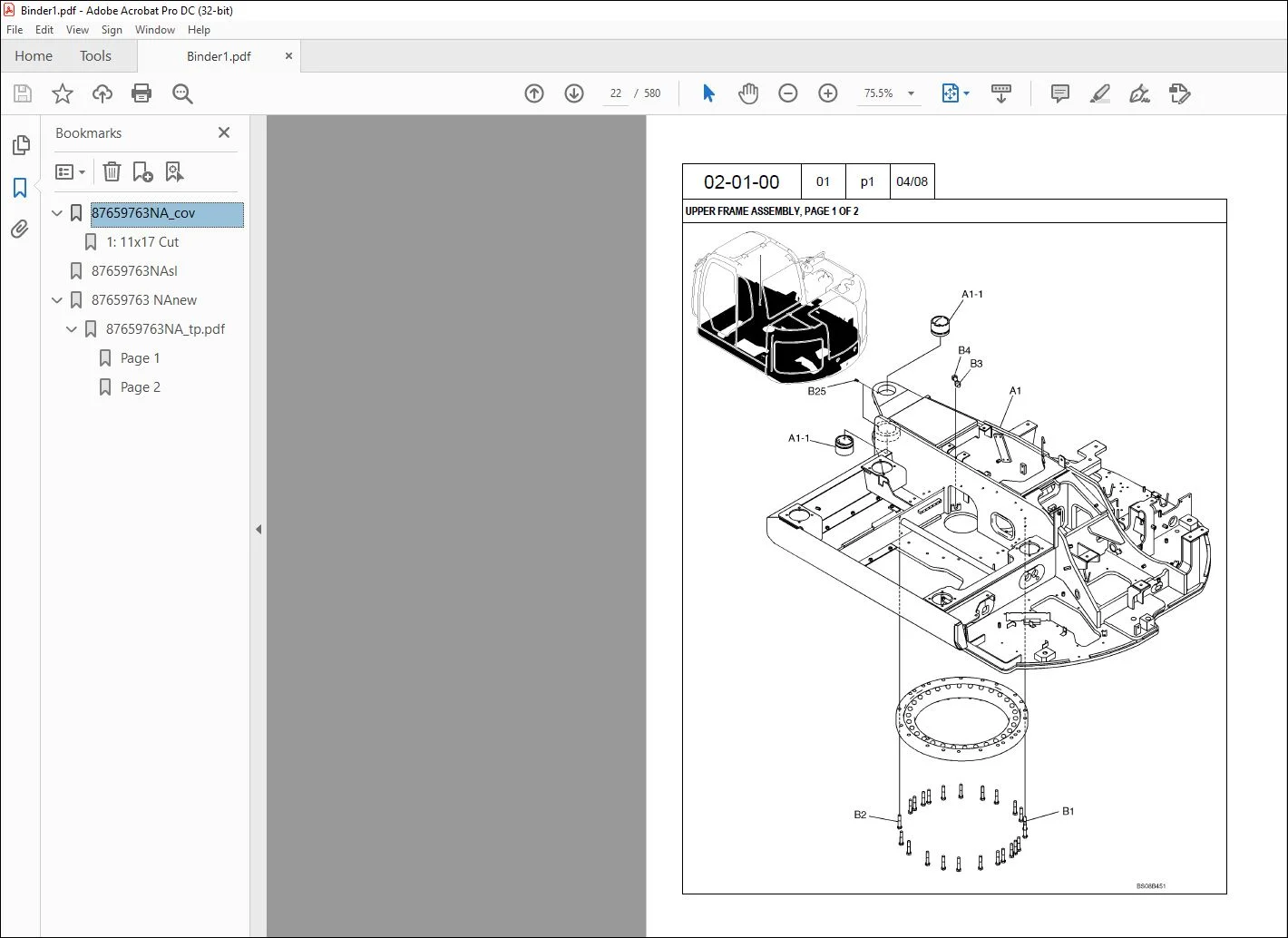Zoom in with the plus icon
1288x938 pixels.
[828, 93]
